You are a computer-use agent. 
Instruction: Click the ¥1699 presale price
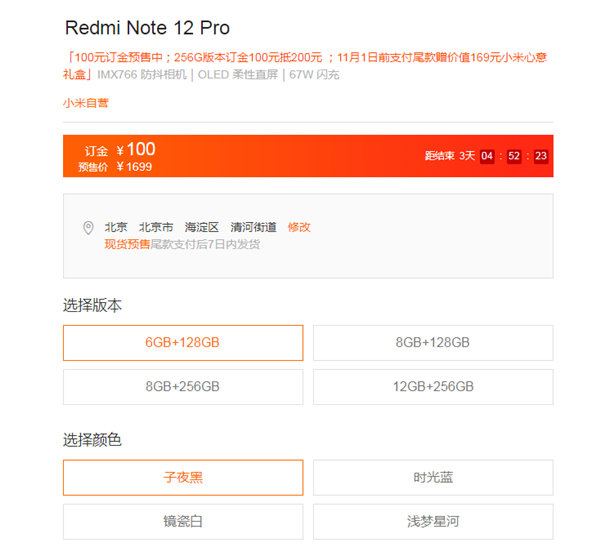tap(134, 167)
